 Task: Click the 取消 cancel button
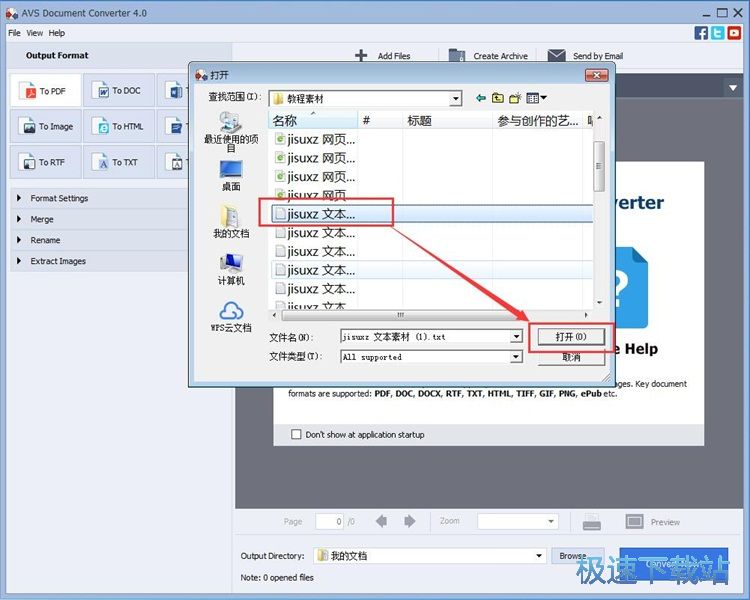point(570,357)
